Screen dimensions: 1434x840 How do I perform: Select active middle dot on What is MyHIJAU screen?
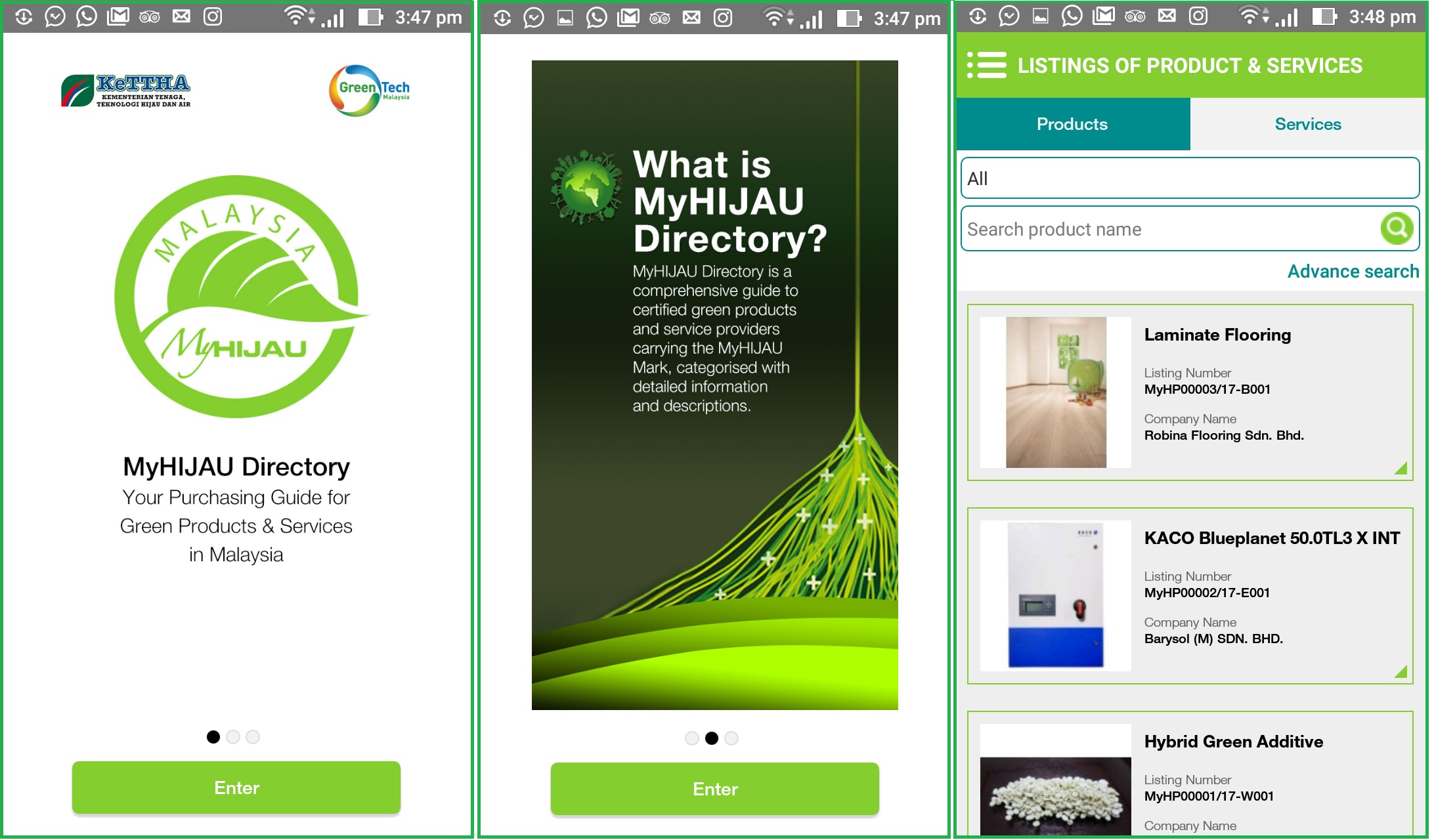(712, 738)
